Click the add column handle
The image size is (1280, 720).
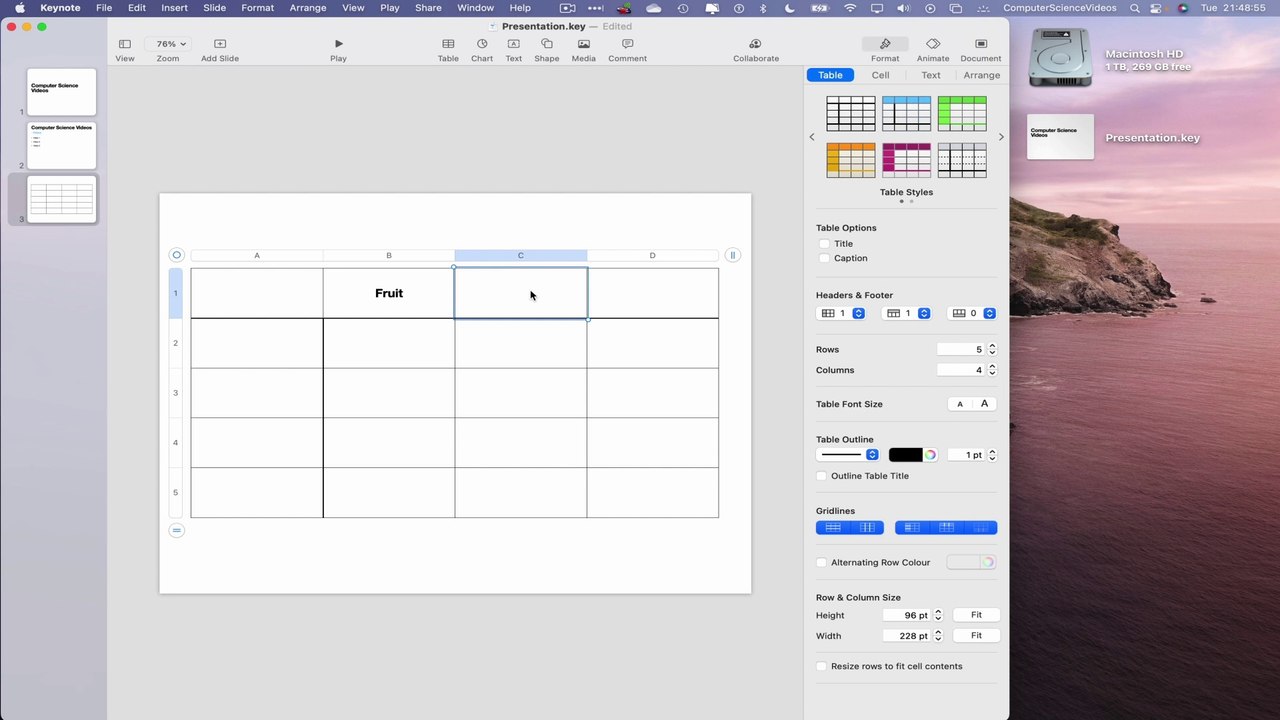point(732,255)
